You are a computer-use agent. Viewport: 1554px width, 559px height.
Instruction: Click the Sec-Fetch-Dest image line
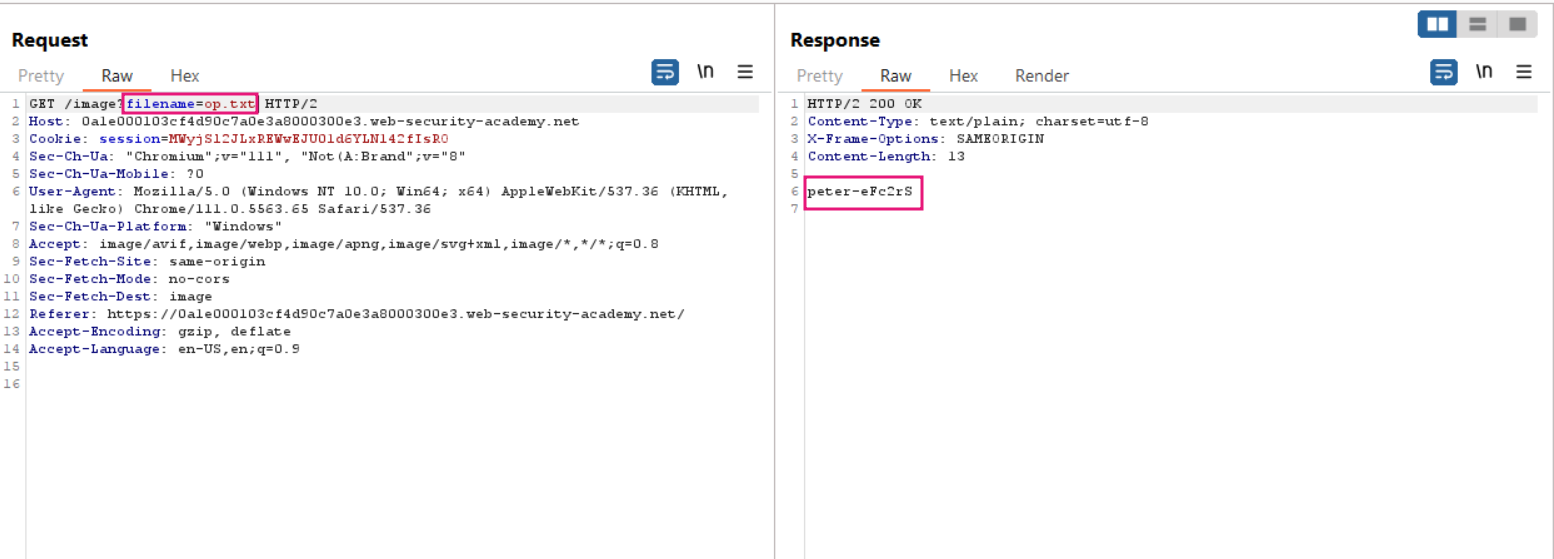point(120,296)
